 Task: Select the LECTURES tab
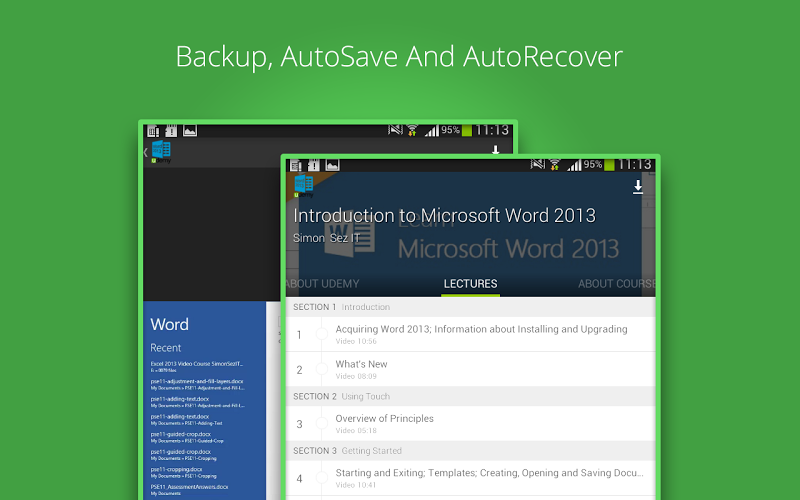(x=470, y=284)
